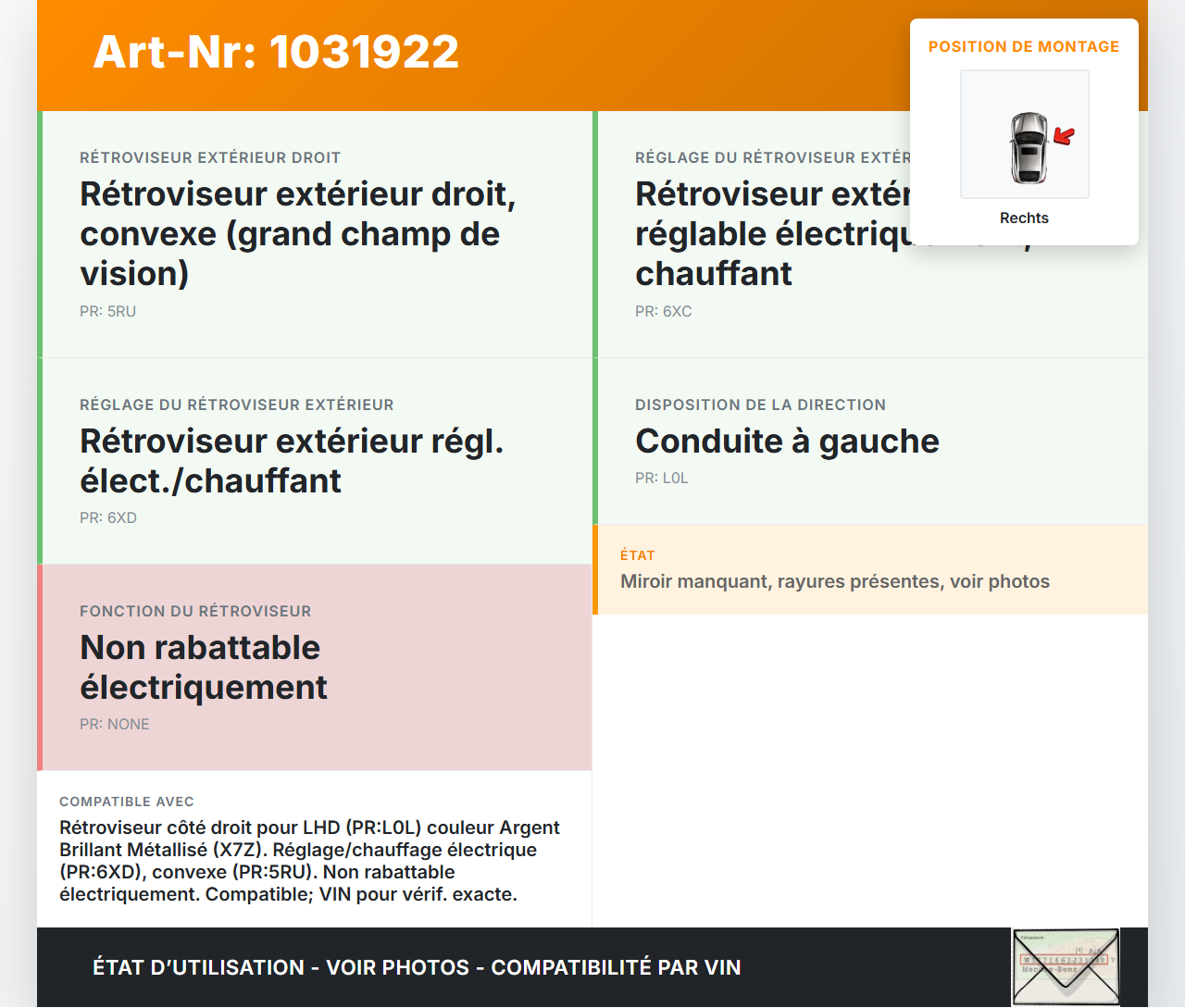This screenshot has width=1185, height=1008.
Task: Toggle the Non rabattable électriquement state
Action: (204, 667)
